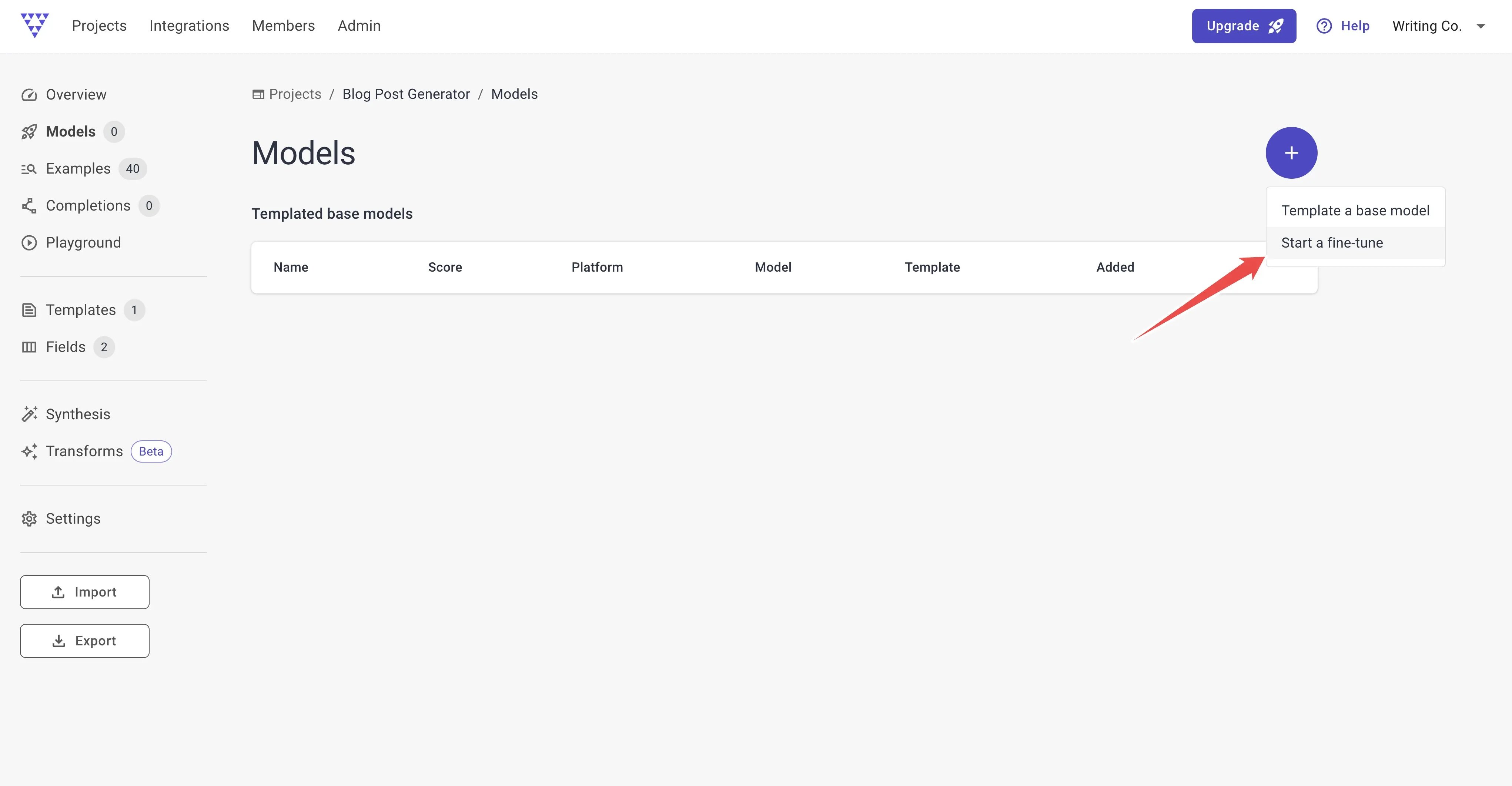Click the round plus add-model button
1512x786 pixels.
click(x=1291, y=153)
